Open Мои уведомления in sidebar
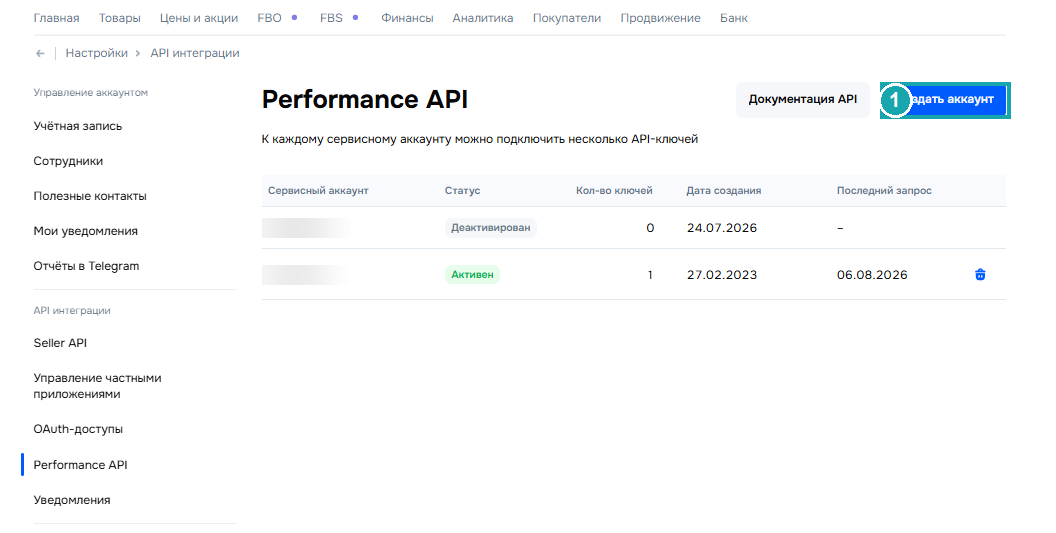The height and width of the screenshot is (533, 1056). tap(86, 231)
